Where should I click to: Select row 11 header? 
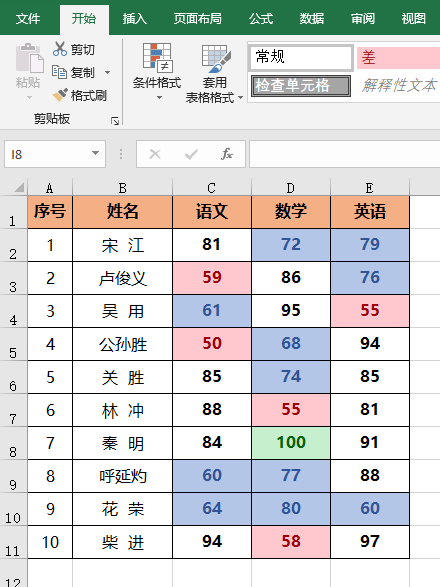pyautogui.click(x=13, y=542)
